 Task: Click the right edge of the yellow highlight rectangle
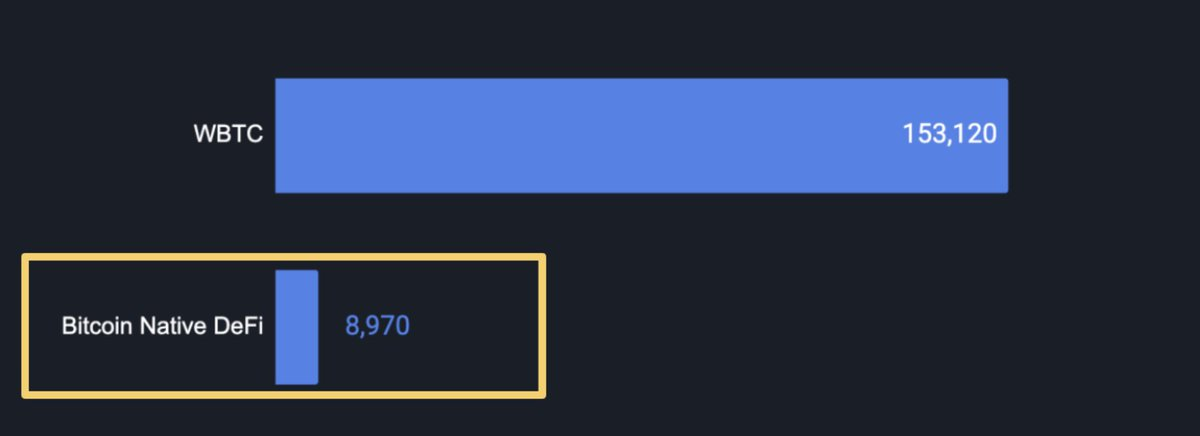pyautogui.click(x=543, y=326)
